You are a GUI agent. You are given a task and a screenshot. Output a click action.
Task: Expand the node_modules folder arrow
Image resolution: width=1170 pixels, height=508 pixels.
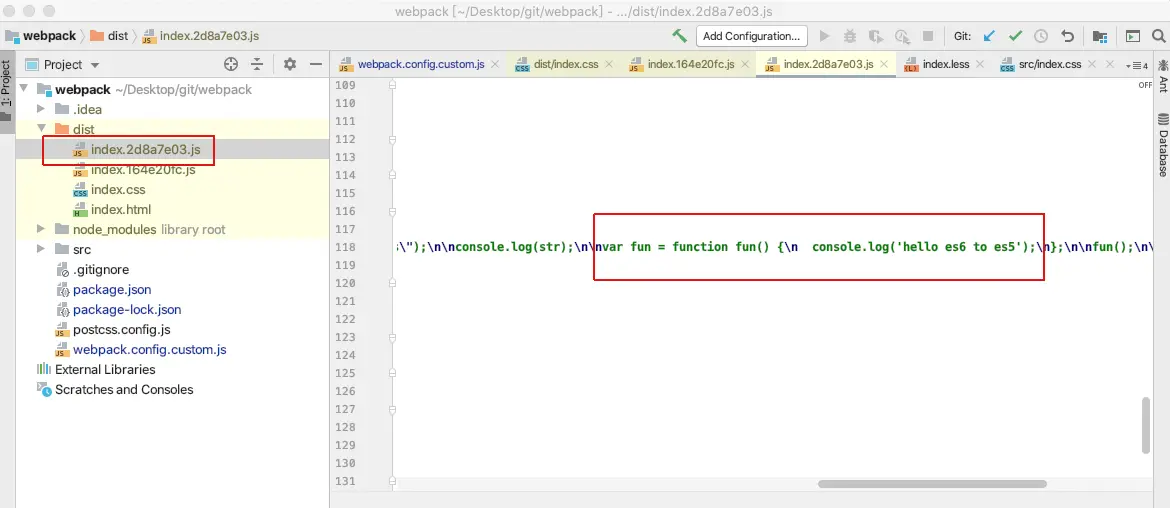click(42, 230)
